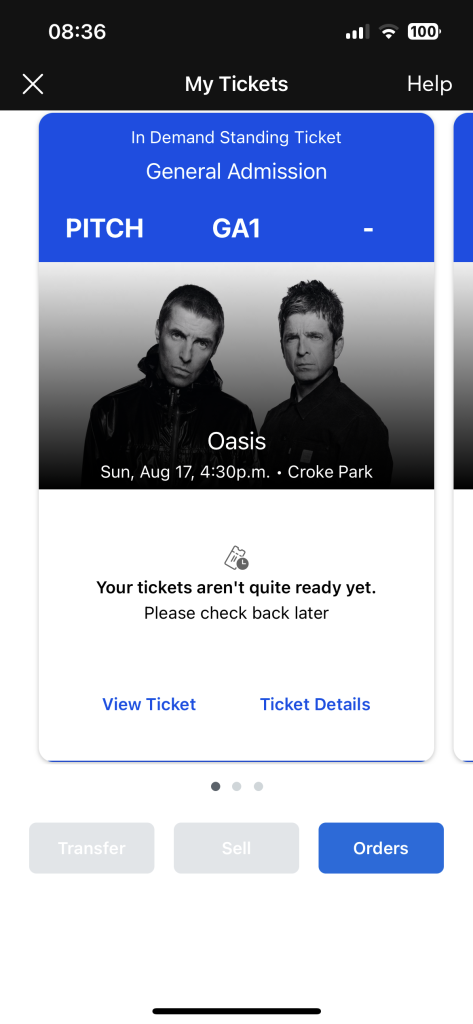Open the Orders button

coord(381,848)
